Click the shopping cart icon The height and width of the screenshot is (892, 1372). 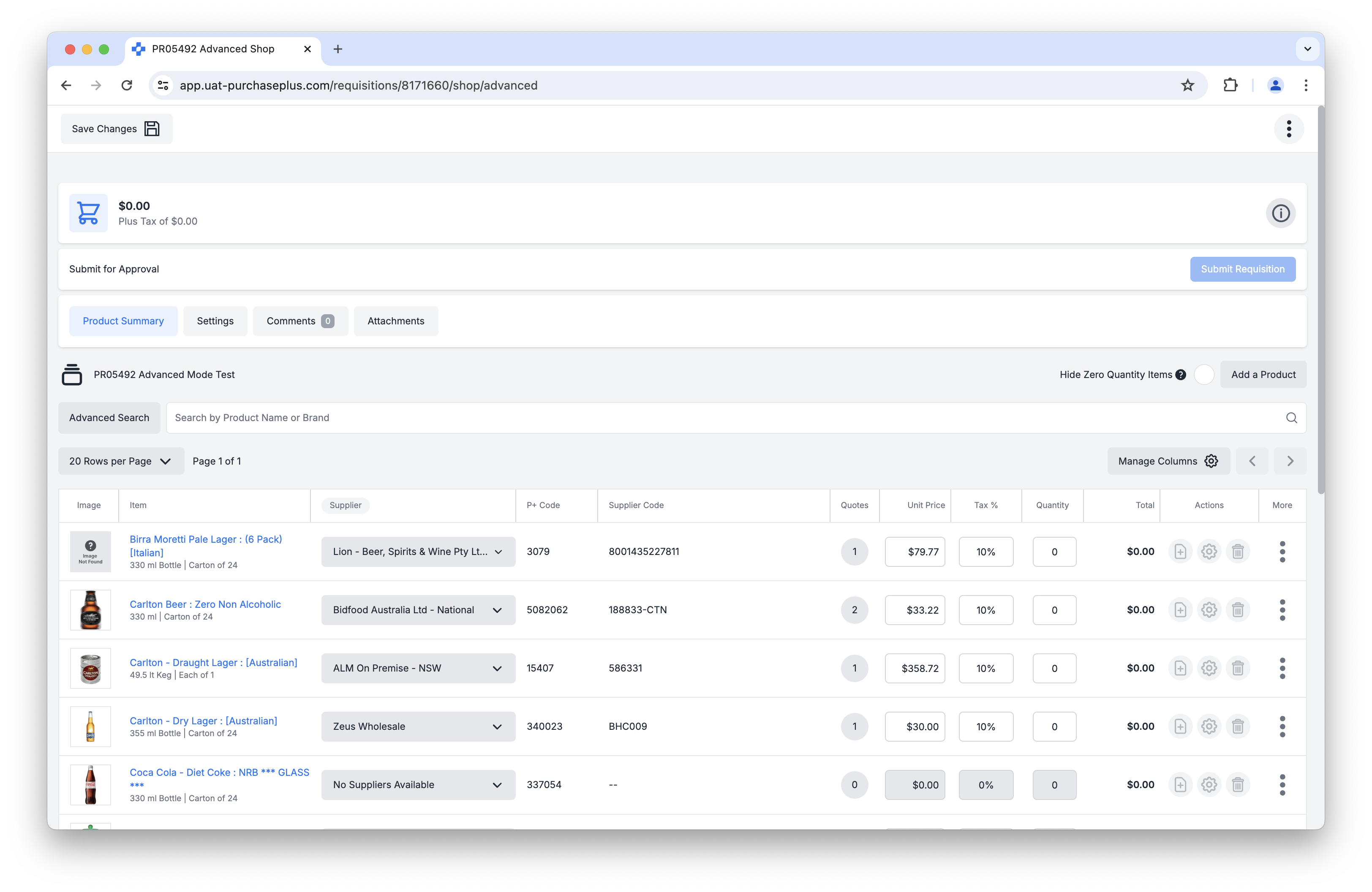[88, 213]
